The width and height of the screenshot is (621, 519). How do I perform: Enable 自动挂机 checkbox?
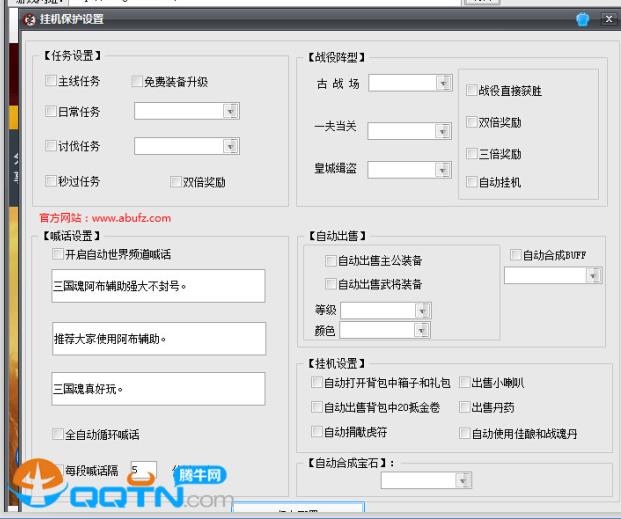[x=472, y=183]
